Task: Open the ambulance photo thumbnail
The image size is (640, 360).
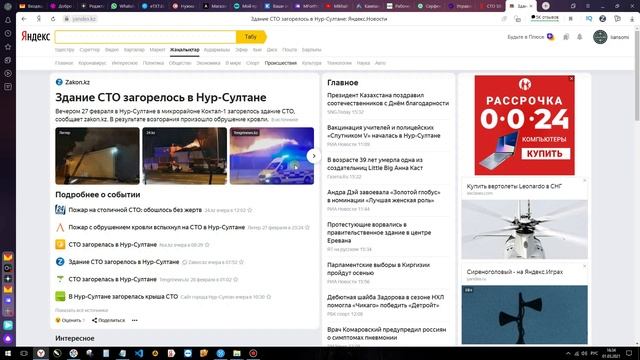Action: (x=272, y=156)
